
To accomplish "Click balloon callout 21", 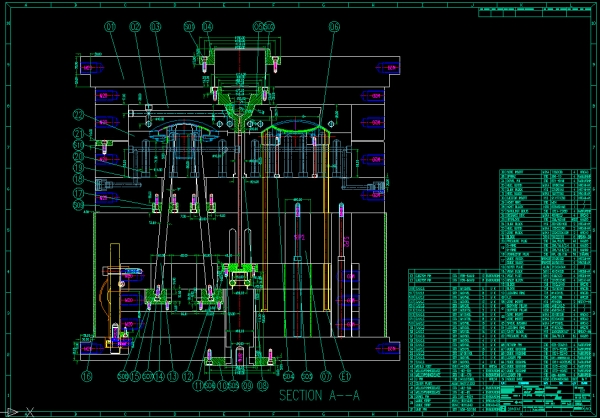I will [x=78, y=133].
